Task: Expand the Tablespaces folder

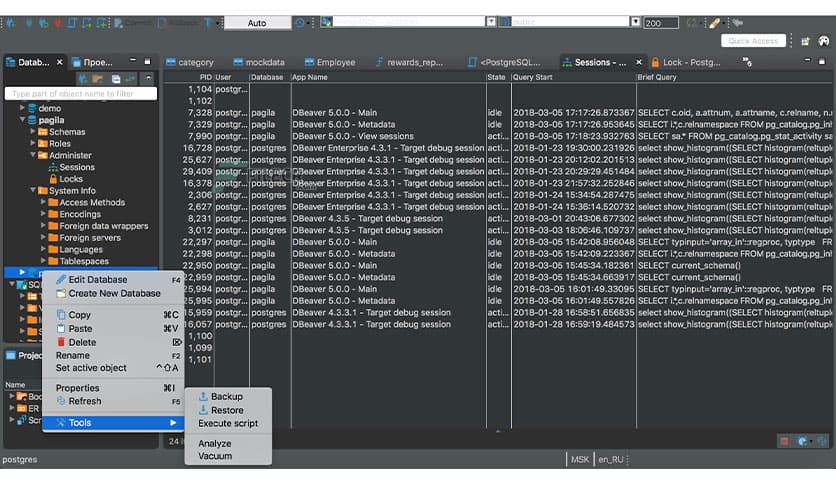Action: point(43,261)
